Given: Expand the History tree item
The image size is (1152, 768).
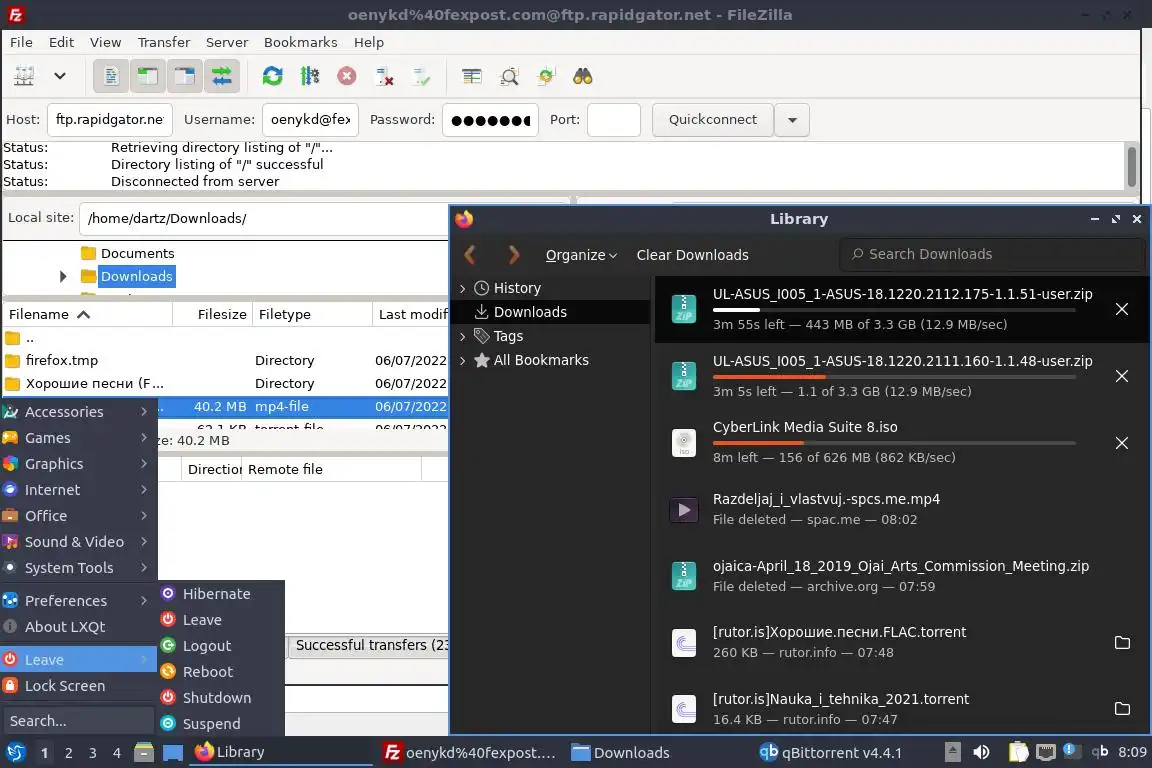Looking at the screenshot, I should [462, 288].
